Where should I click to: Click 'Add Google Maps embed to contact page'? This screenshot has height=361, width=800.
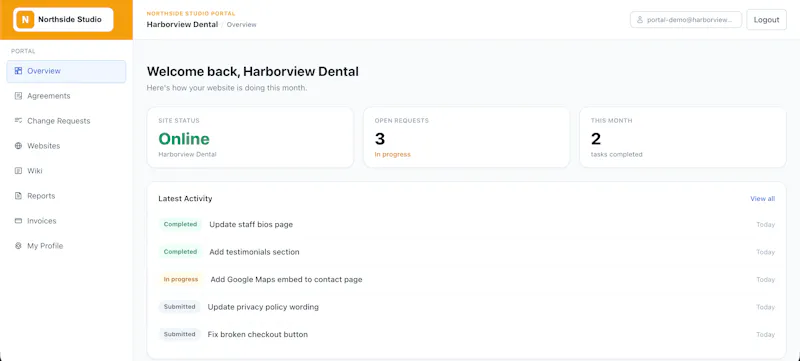click(286, 279)
